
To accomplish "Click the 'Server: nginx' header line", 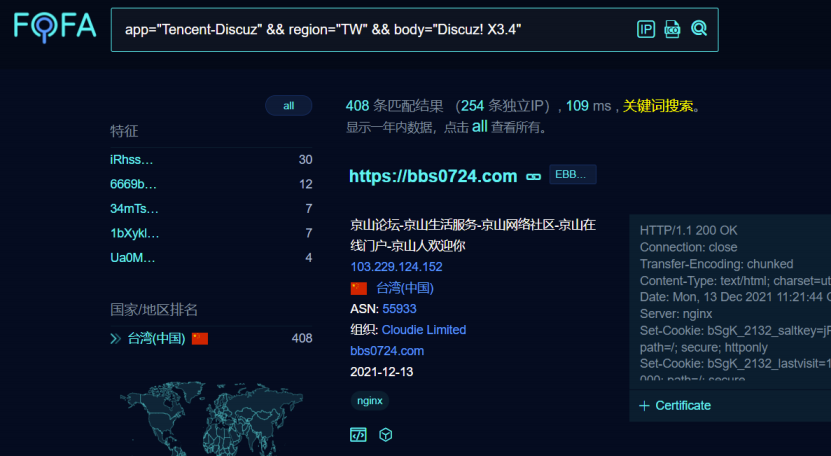I will 676,313.
